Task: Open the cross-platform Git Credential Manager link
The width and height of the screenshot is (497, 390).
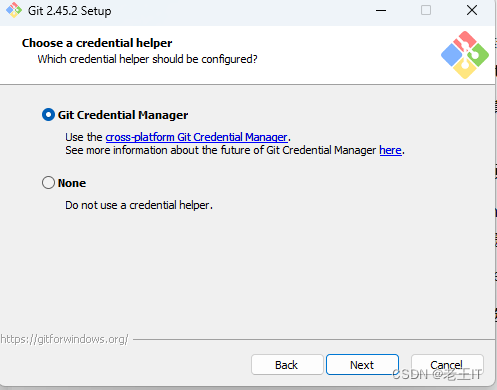Action: coord(197,137)
